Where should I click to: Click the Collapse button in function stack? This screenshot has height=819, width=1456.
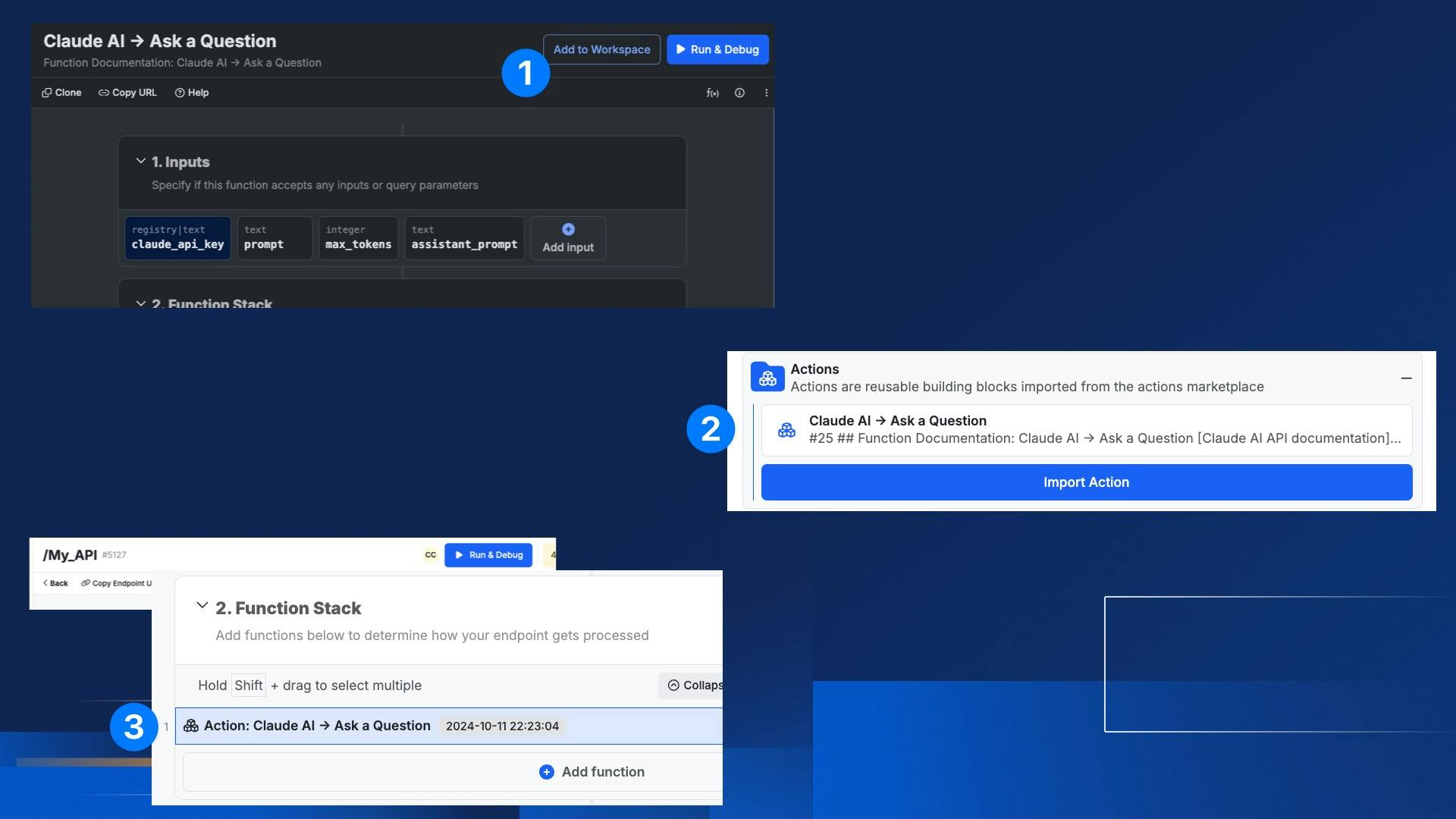tap(691, 686)
